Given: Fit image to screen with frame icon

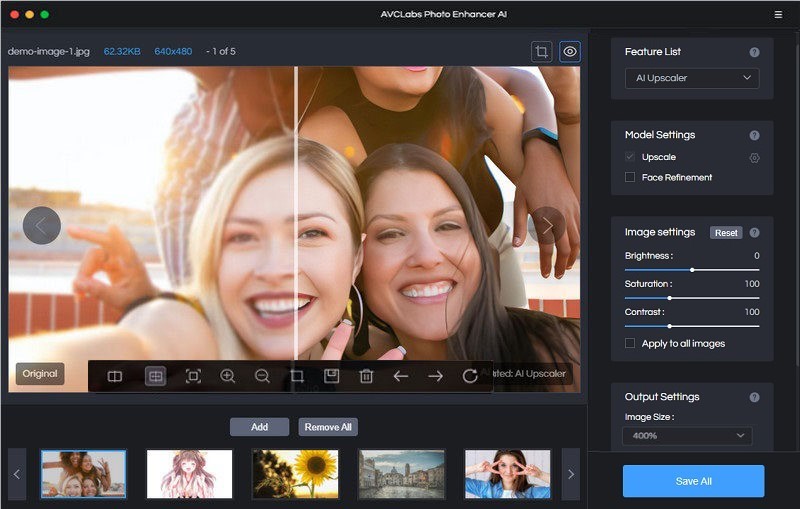Looking at the screenshot, I should click(x=193, y=376).
